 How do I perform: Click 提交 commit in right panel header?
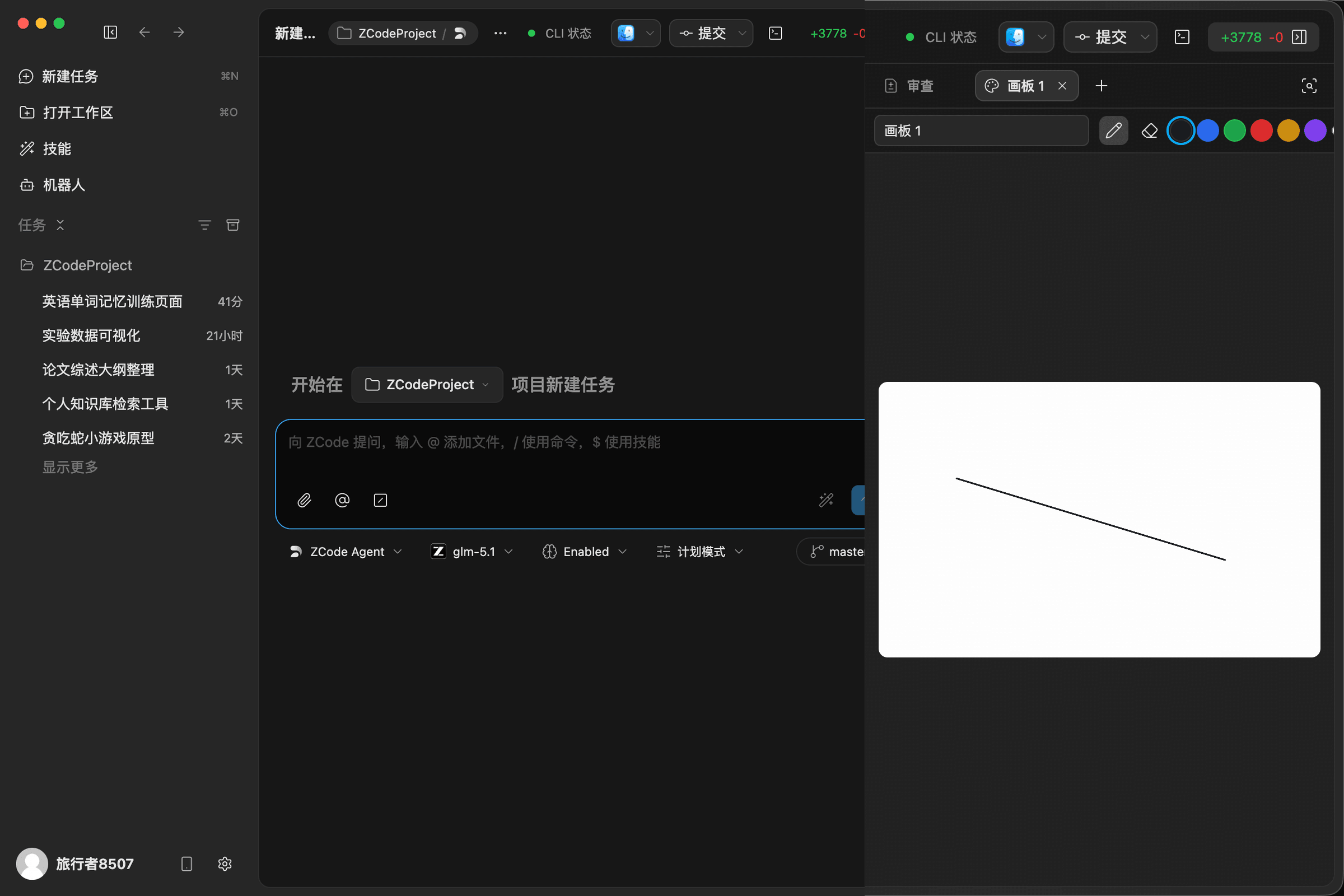point(1110,37)
